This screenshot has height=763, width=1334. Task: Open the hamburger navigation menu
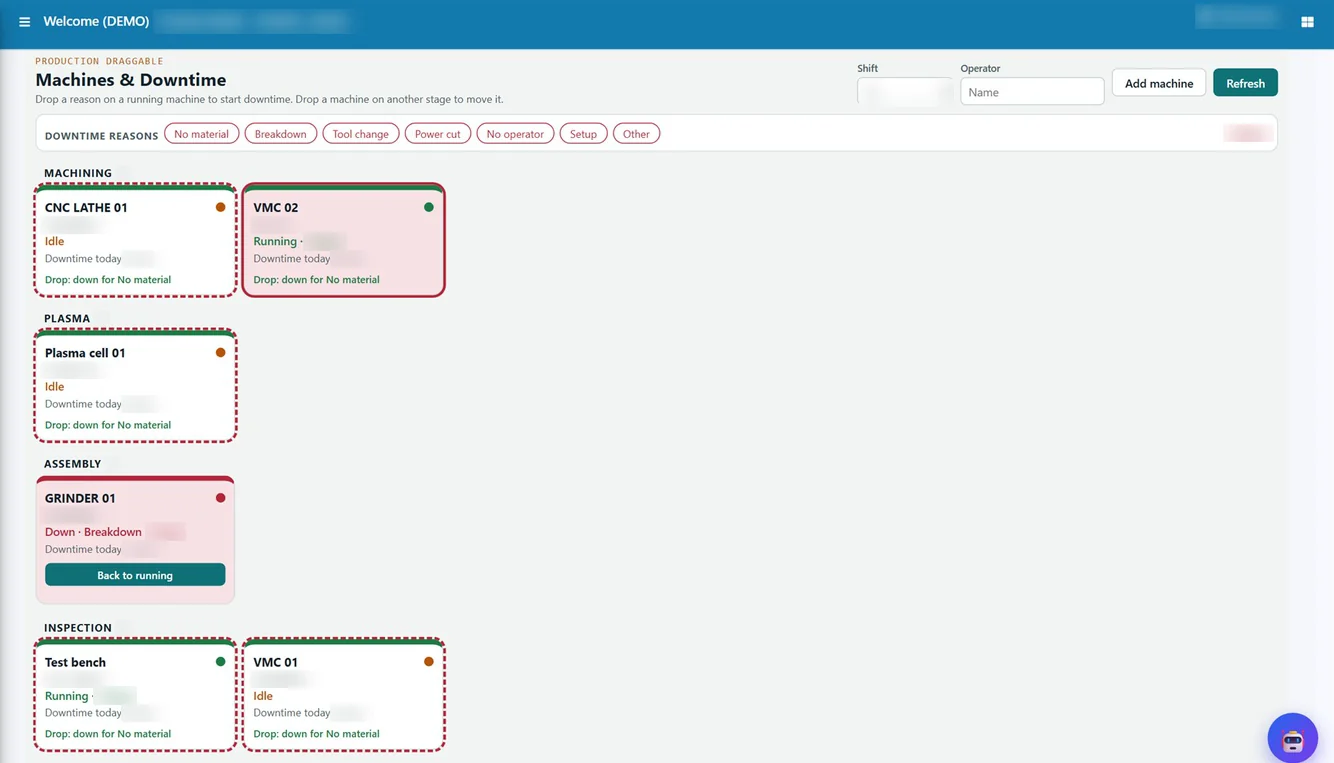(24, 22)
